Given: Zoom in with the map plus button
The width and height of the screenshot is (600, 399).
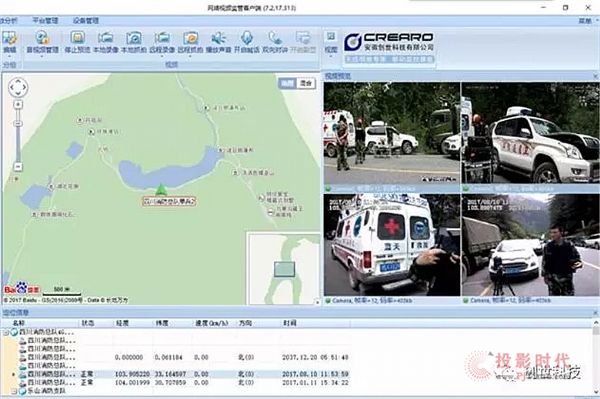Looking at the screenshot, I should pyautogui.click(x=18, y=104).
